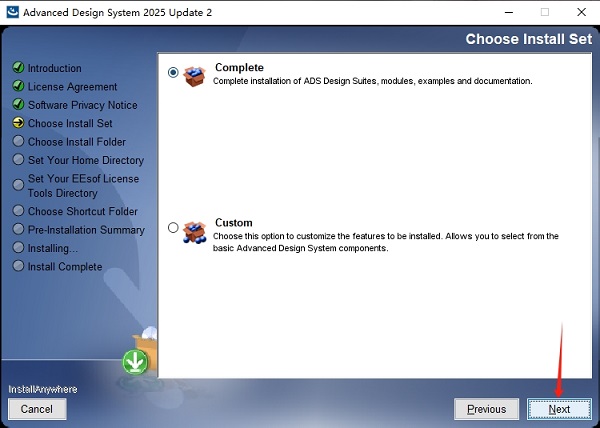This screenshot has height=428, width=600.
Task: Click the Pre-Installation Summary step
Action: click(85, 230)
